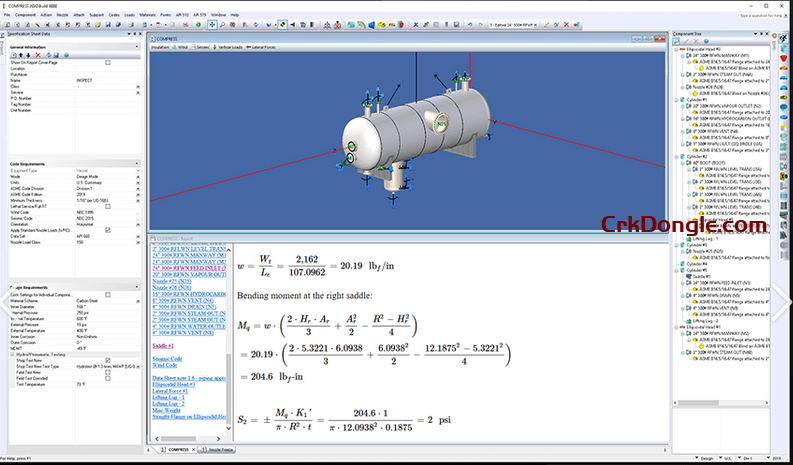Select the pan/move view tool in toolbar
Image resolution: width=793 pixels, height=465 pixels.
coord(212,24)
